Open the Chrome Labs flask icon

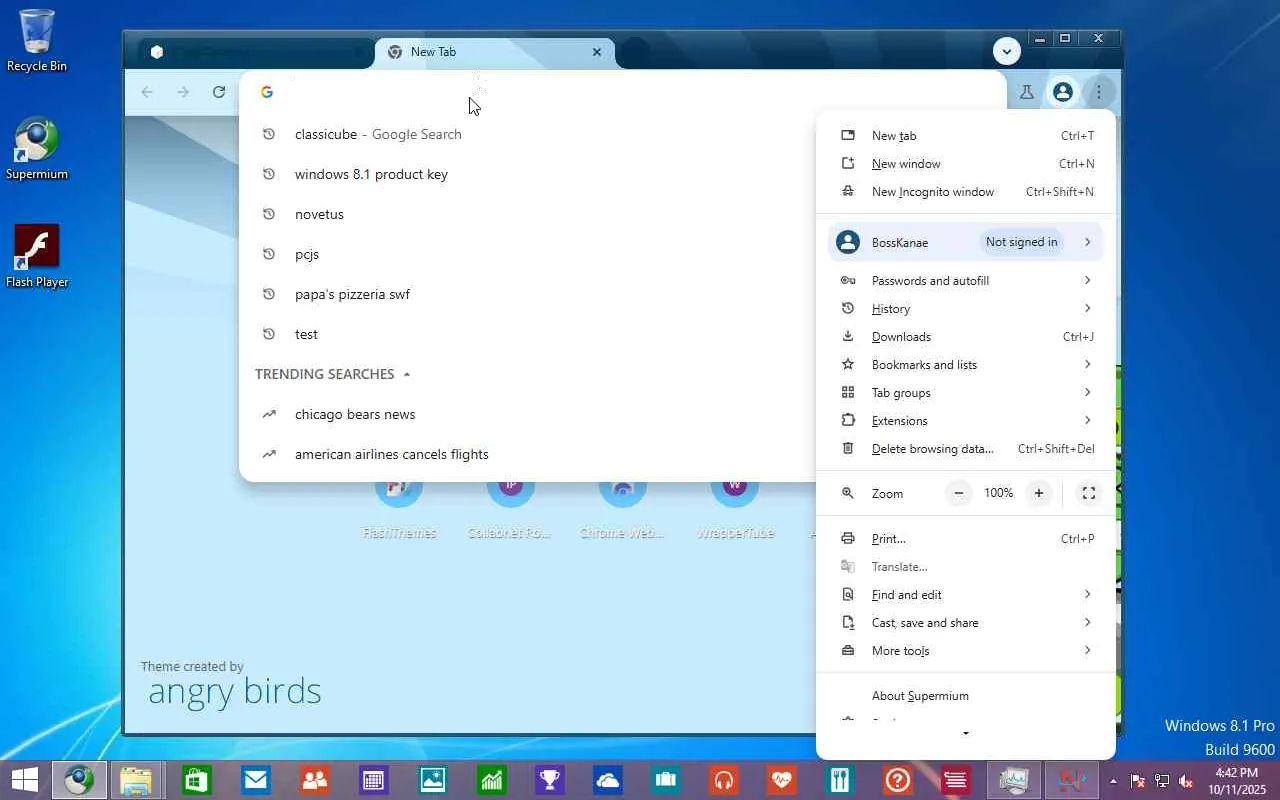(1026, 92)
